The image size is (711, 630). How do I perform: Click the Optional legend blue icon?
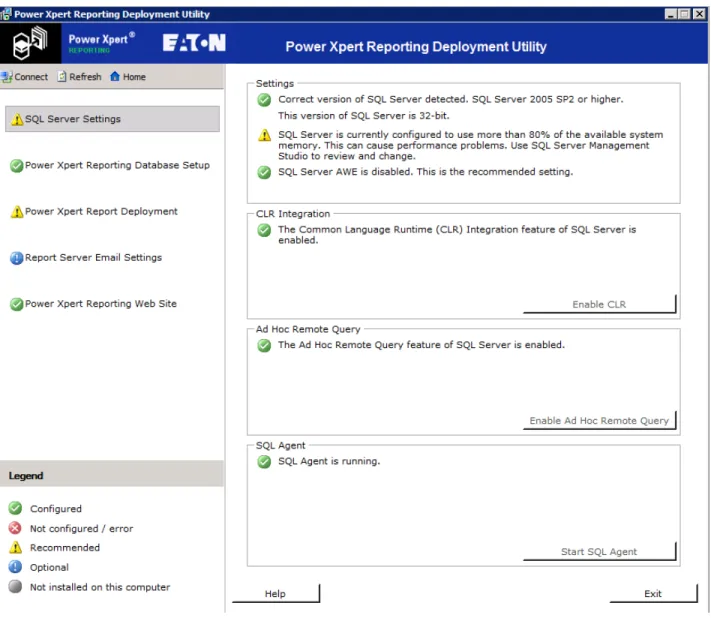click(x=15, y=567)
